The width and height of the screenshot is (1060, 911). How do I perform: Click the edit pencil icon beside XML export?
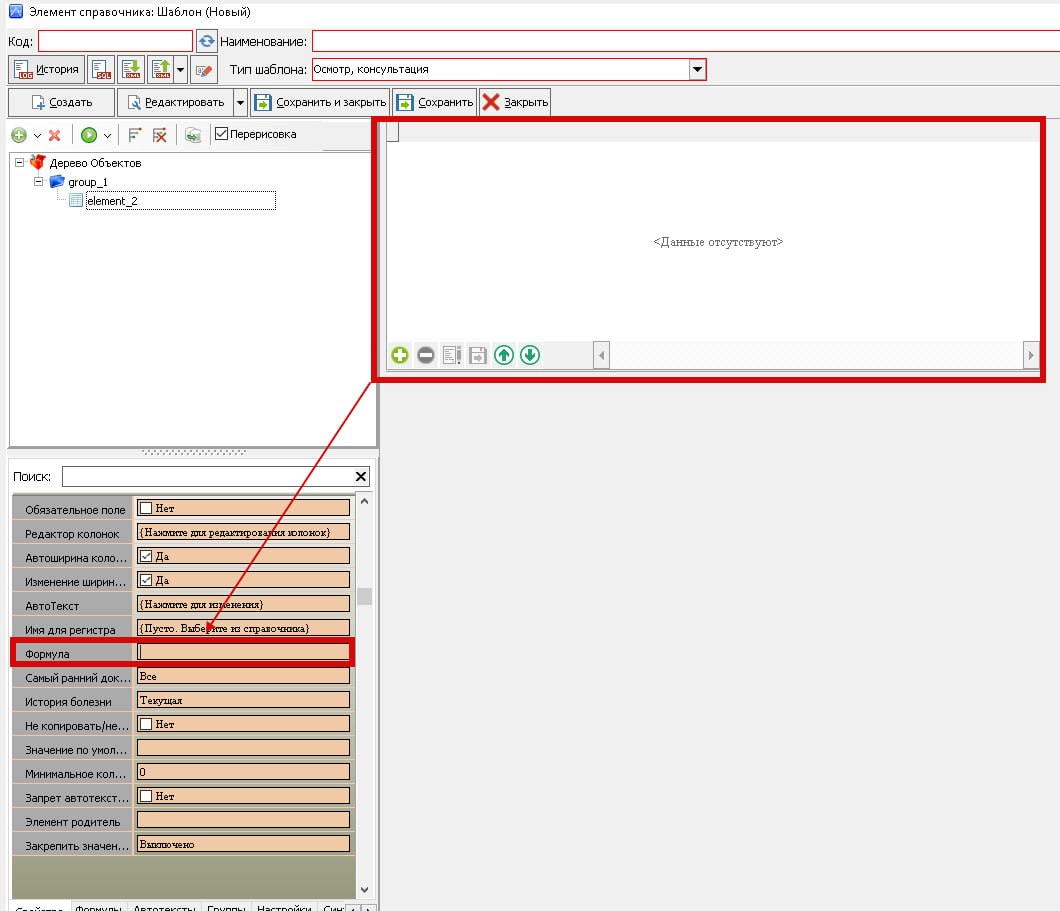[203, 69]
